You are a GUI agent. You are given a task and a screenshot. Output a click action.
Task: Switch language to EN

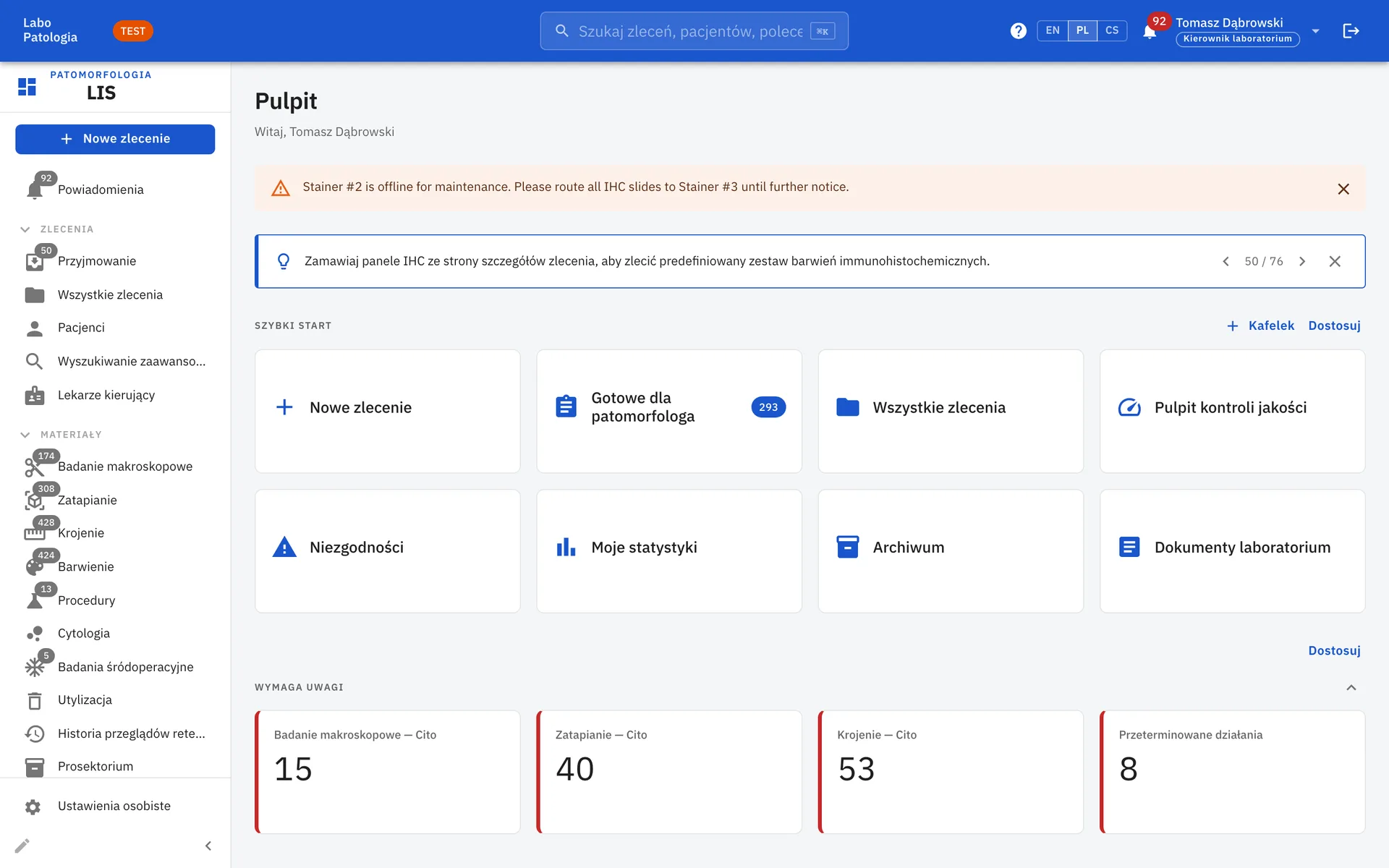(x=1053, y=30)
